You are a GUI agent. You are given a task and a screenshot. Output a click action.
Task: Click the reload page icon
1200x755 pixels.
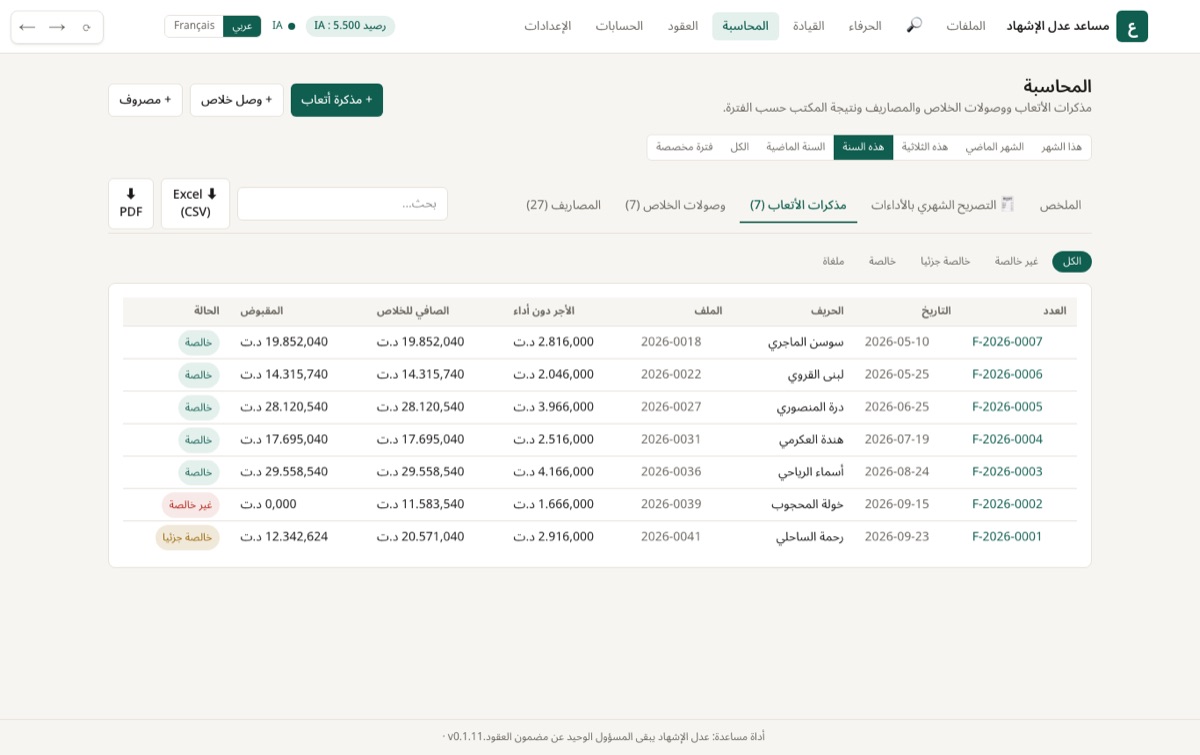coord(86,27)
